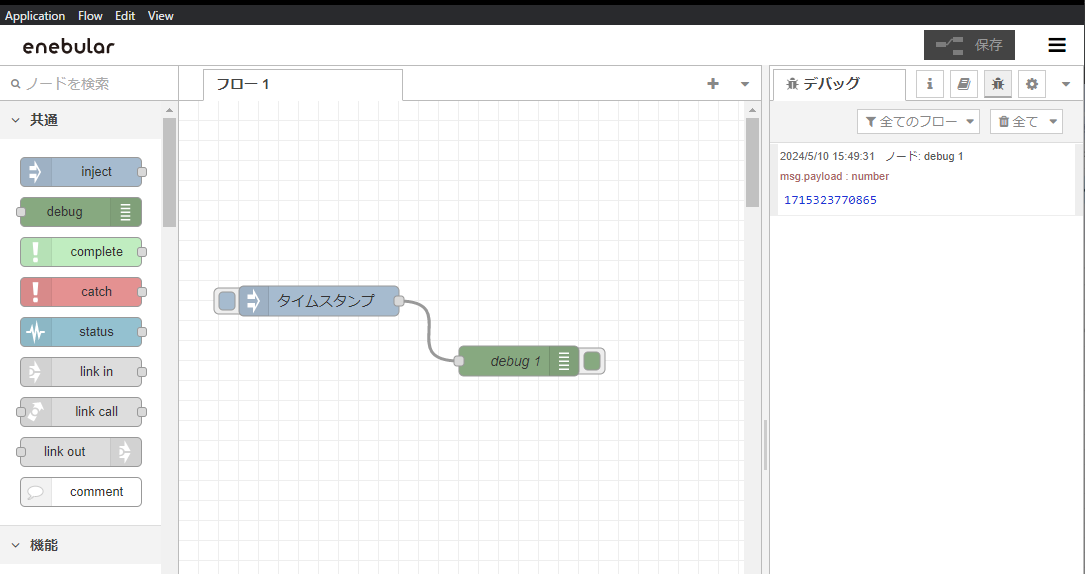The width and height of the screenshot is (1085, 574).
Task: Click the palette vertical scrollbar thumb
Action: pos(170,172)
